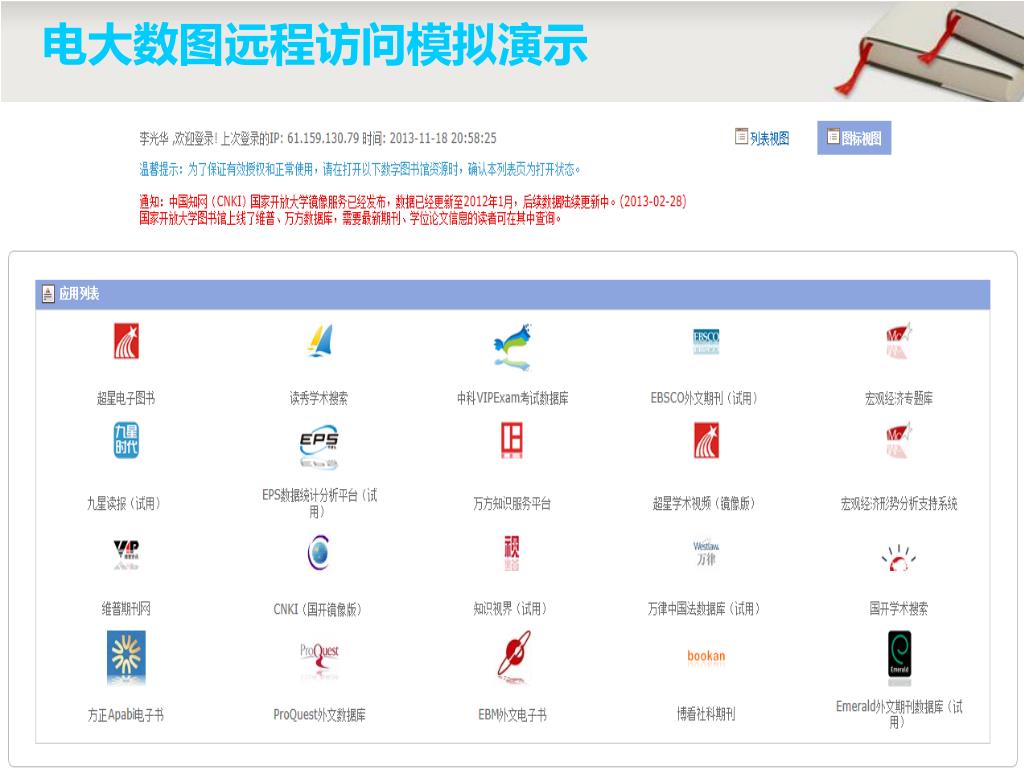Viewport: 1024px width, 768px height.
Task: Click the blue 温馨提示 reminder text
Action: point(360,169)
